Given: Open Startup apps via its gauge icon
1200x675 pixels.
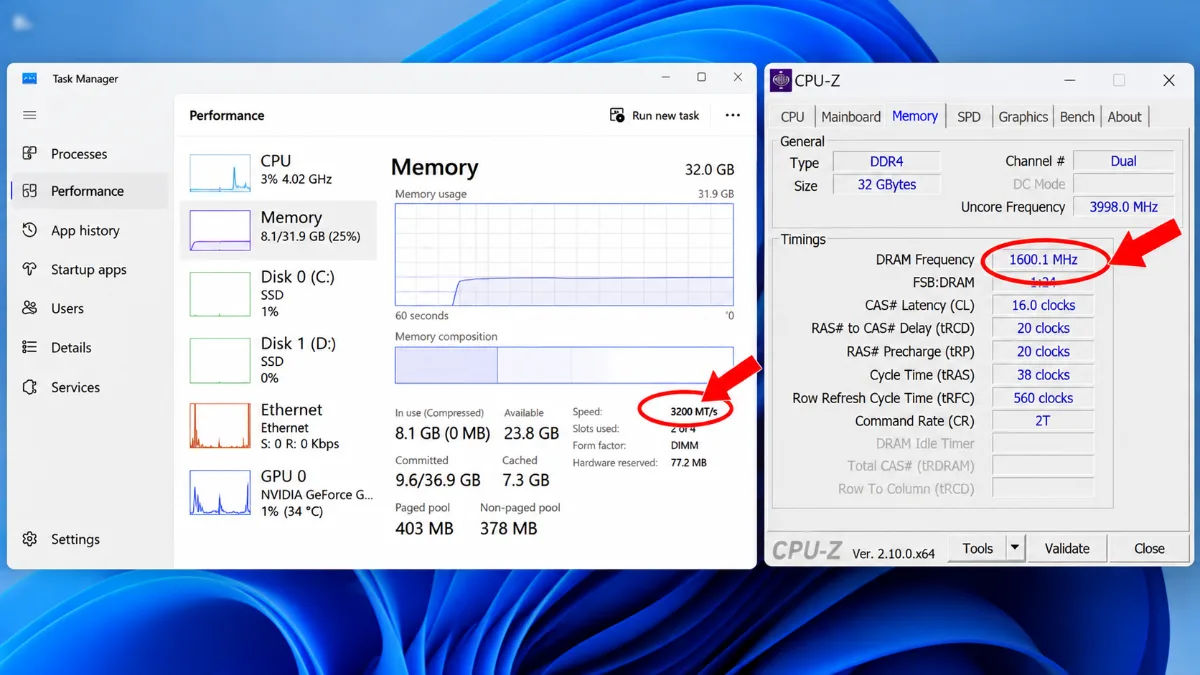Looking at the screenshot, I should coord(30,269).
